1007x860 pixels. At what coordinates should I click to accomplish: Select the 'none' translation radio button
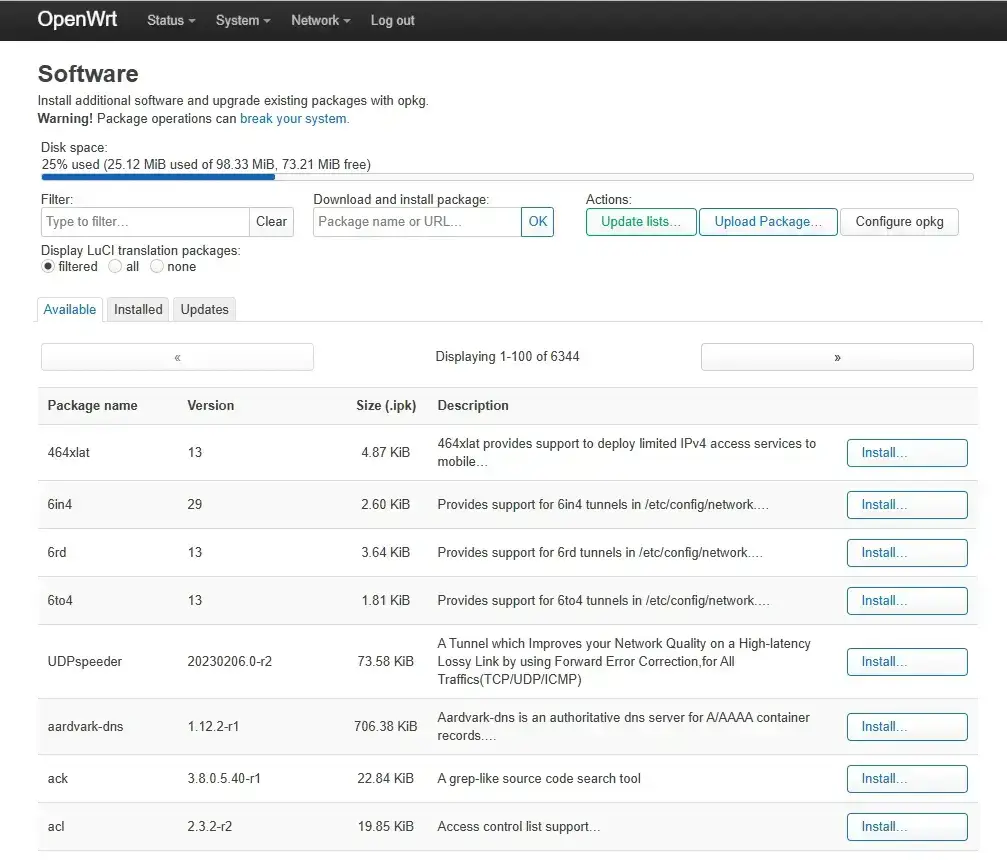pos(157,267)
